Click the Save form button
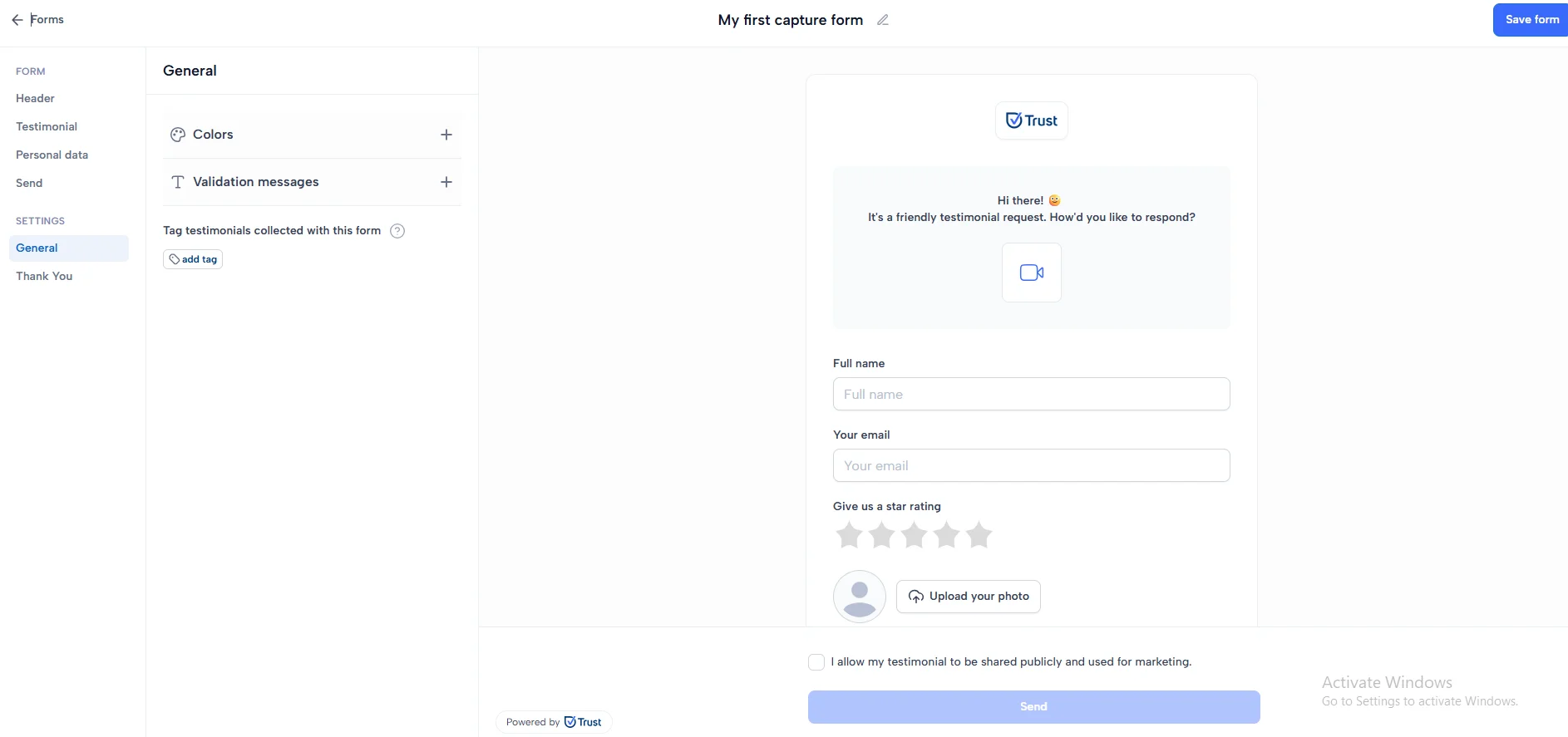This screenshot has height=737, width=1568. tap(1531, 20)
